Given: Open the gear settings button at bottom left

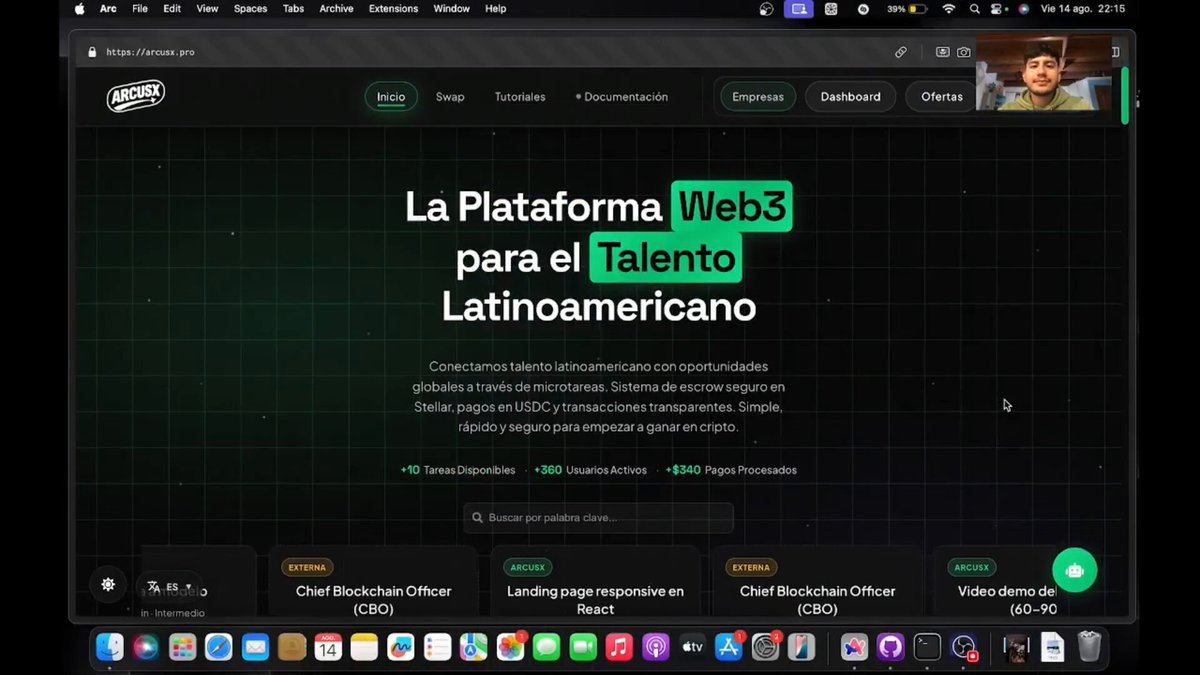Looking at the screenshot, I should tap(108, 585).
